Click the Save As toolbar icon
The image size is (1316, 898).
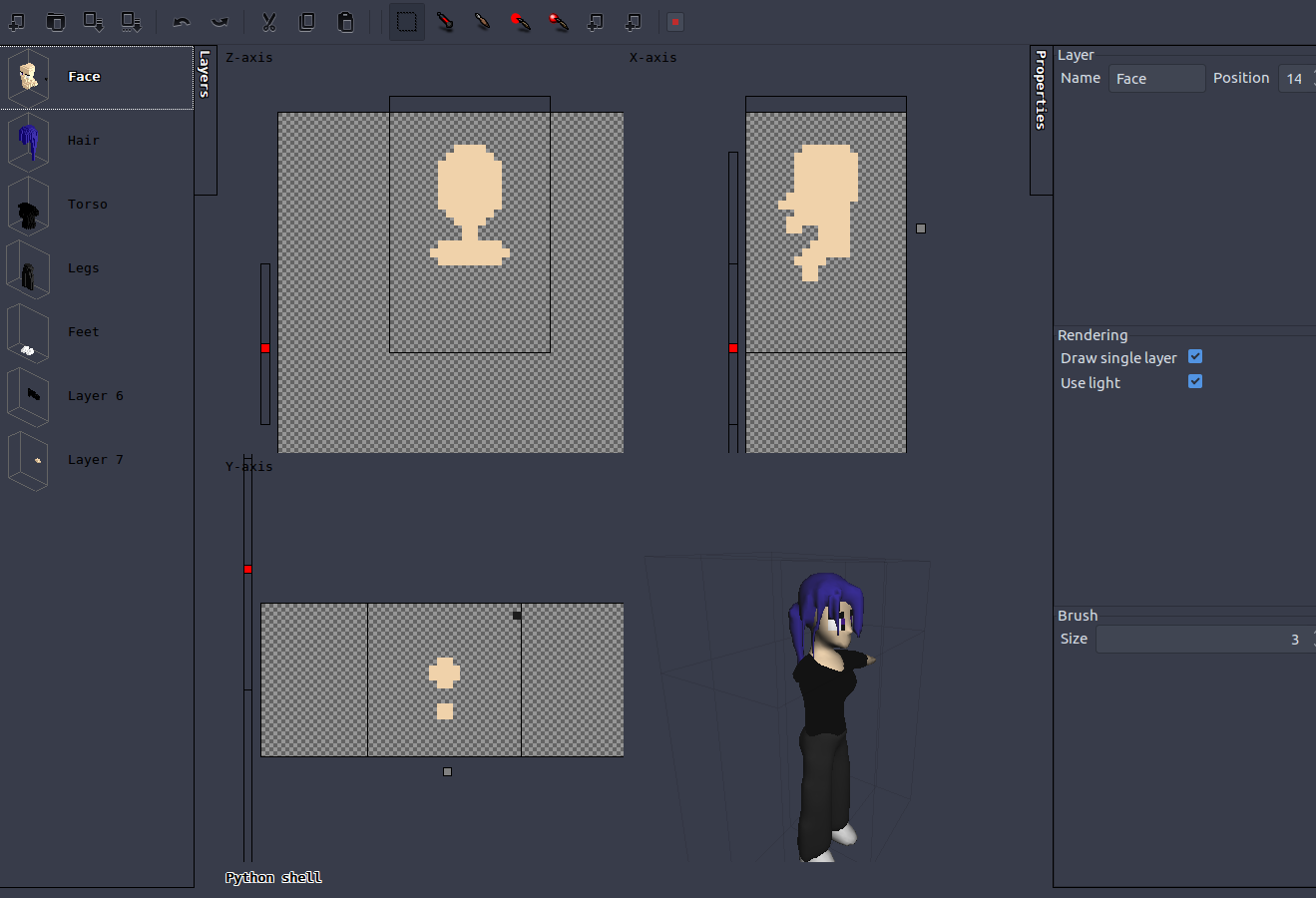point(132,22)
